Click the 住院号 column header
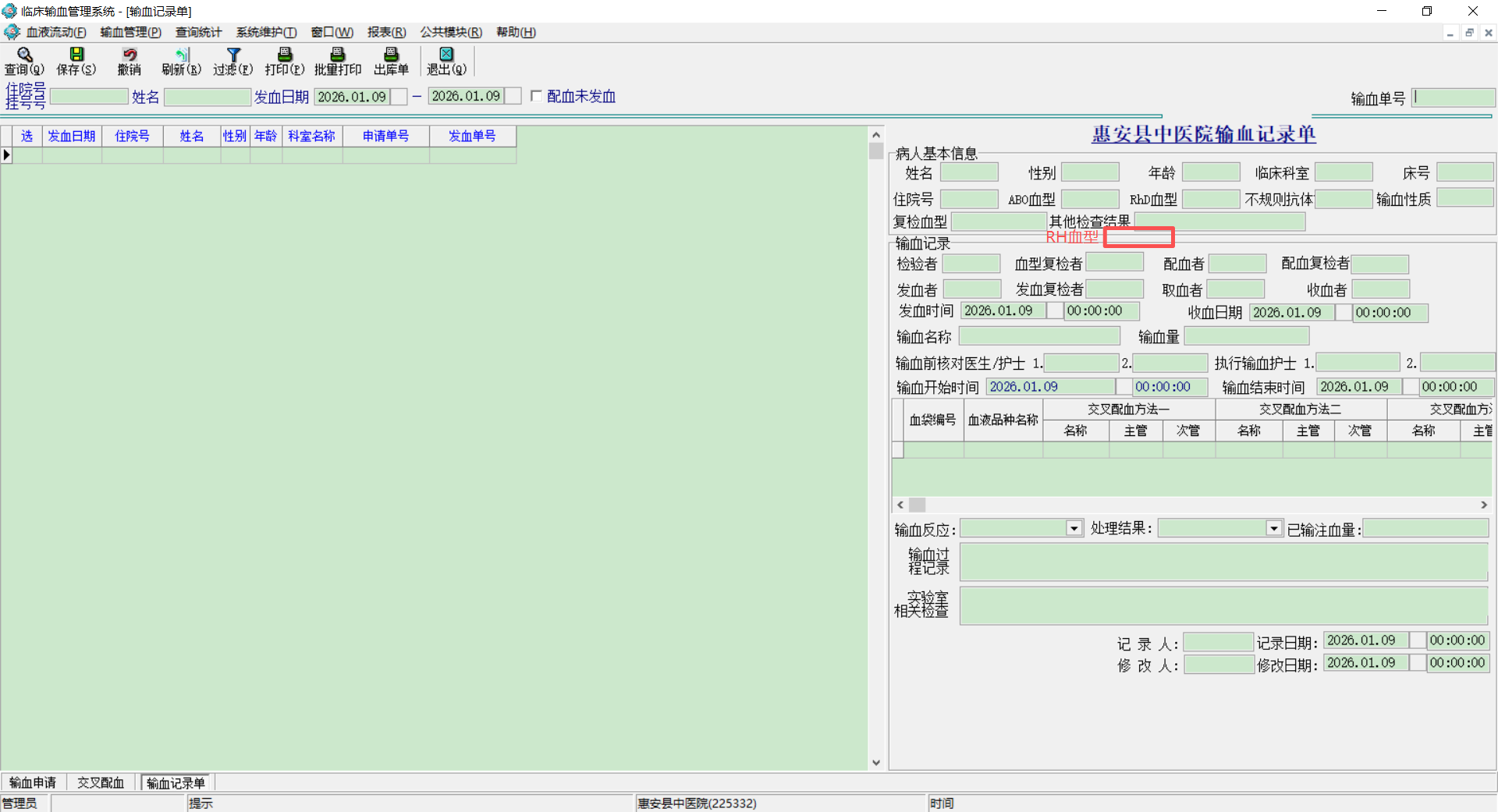Image resolution: width=1498 pixels, height=812 pixels. 133,136
